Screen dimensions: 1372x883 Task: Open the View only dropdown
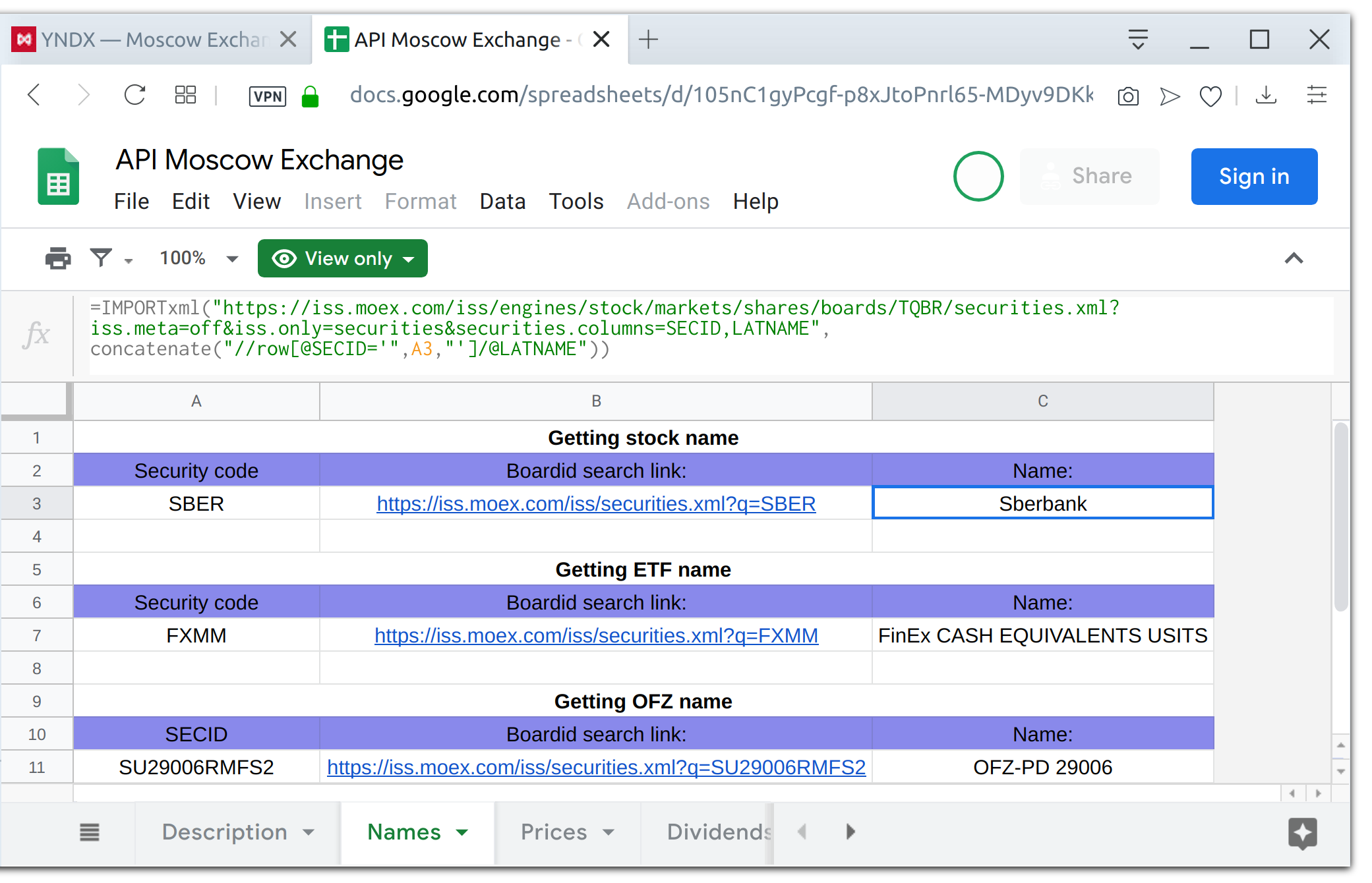[x=343, y=258]
